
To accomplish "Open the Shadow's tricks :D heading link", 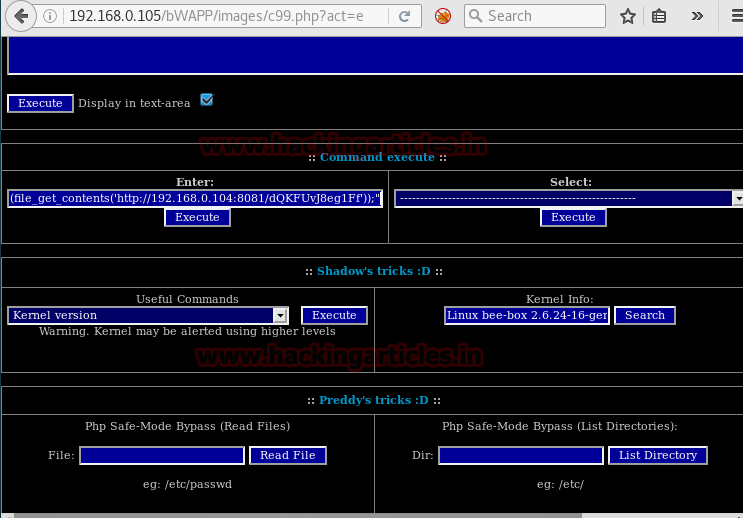I will [373, 271].
